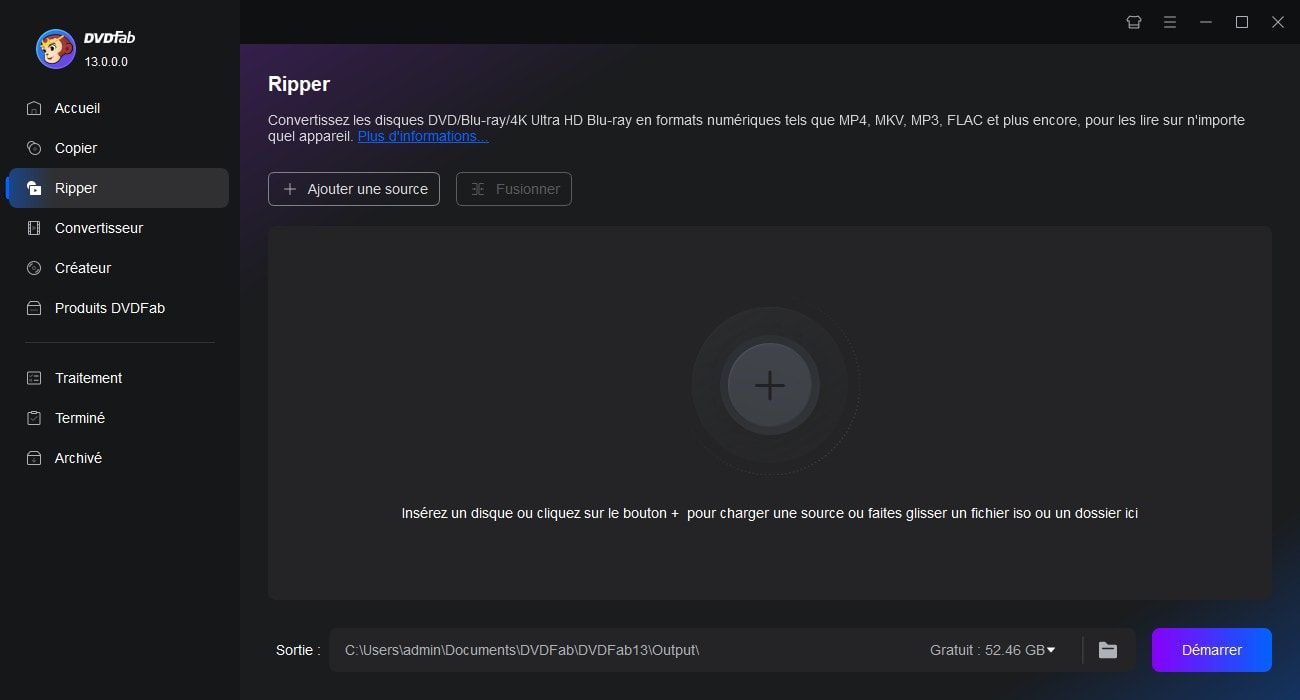The width and height of the screenshot is (1300, 700).
Task: Start ripping with the Démarrer button
Action: coord(1212,650)
